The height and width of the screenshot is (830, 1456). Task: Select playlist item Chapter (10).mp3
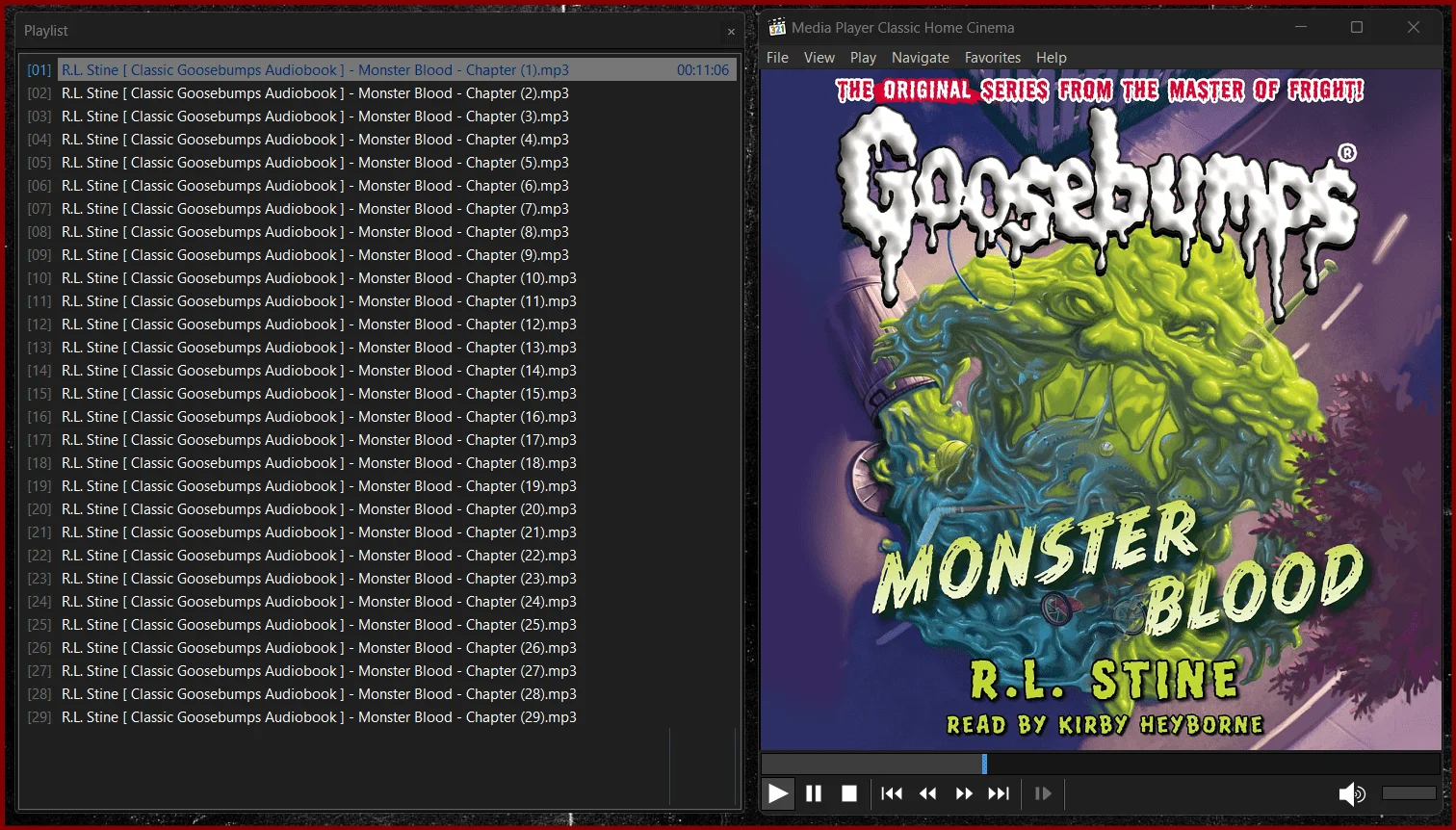pos(398,278)
